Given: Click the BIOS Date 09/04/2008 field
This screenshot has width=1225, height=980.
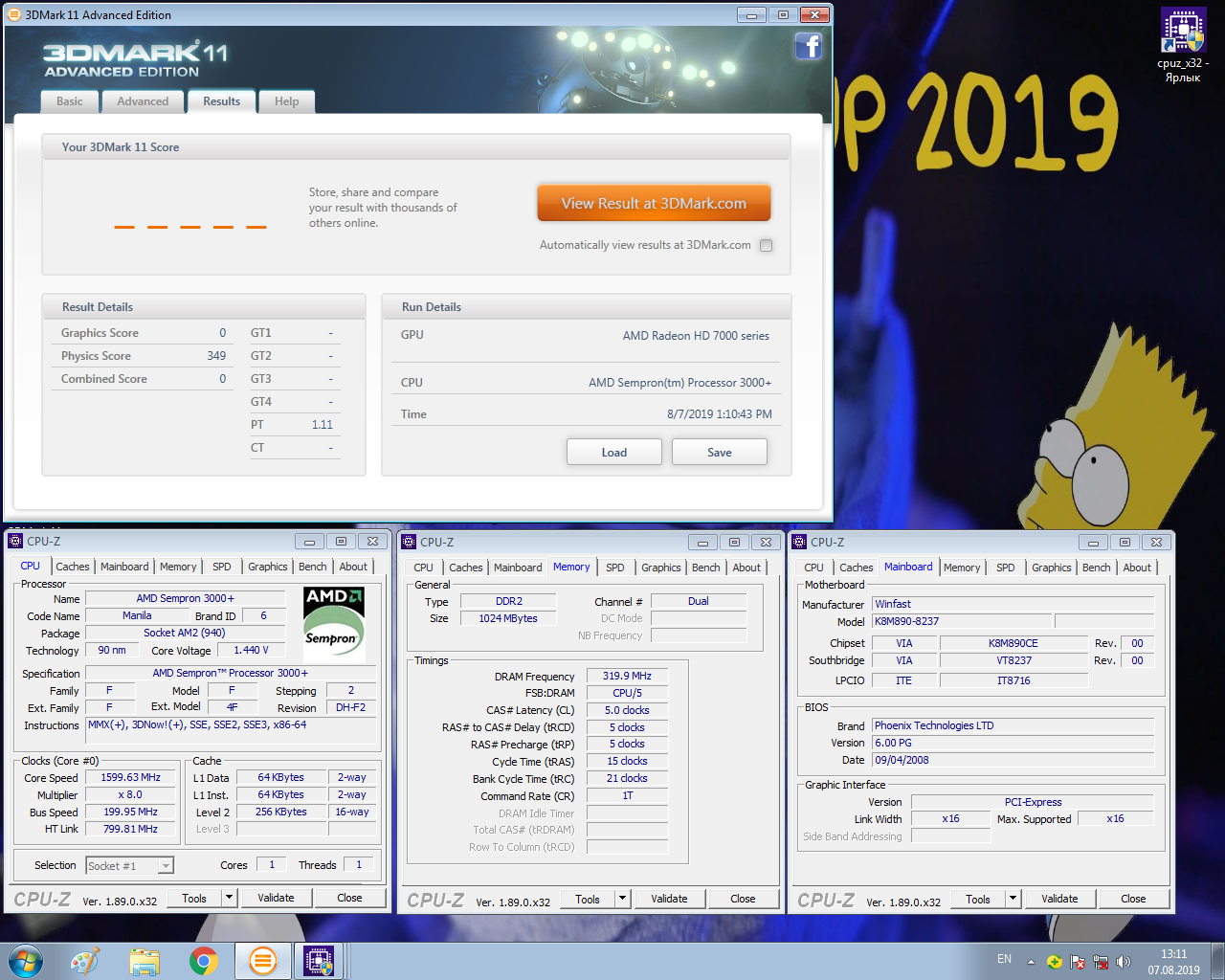Looking at the screenshot, I should tap(1013, 760).
